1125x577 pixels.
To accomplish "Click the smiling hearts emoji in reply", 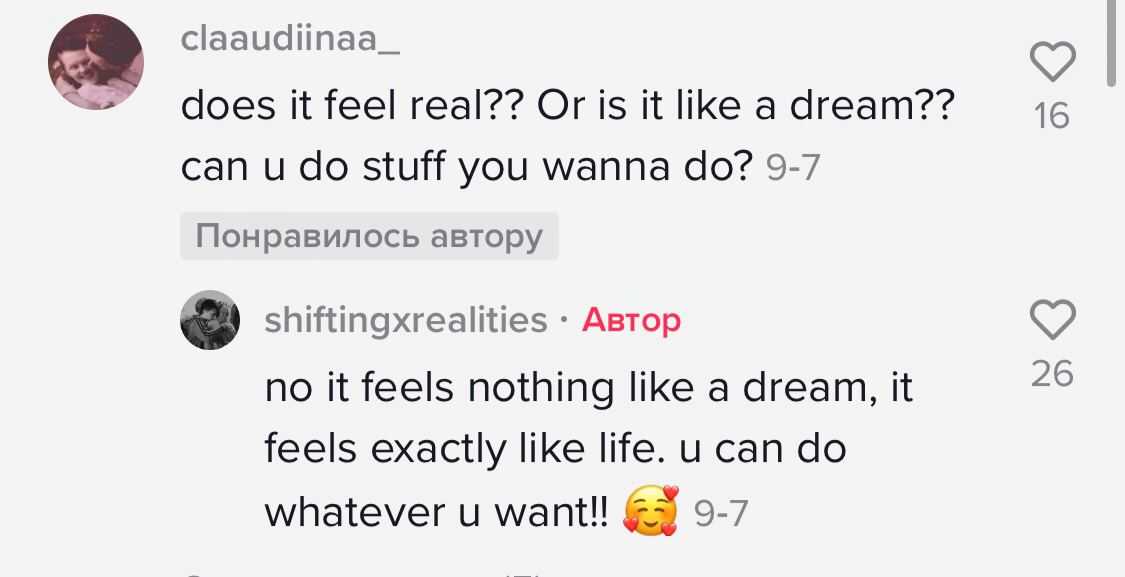I will pos(650,512).
